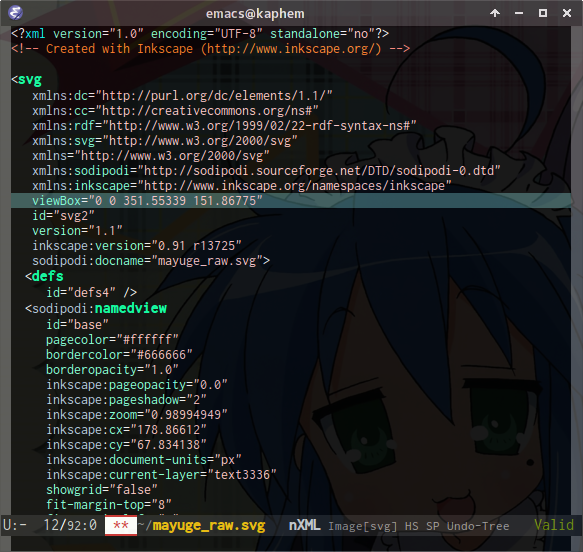The image size is (583, 552).
Task: Click the minibuffer echo area at bottom
Action: pyautogui.click(x=292, y=544)
